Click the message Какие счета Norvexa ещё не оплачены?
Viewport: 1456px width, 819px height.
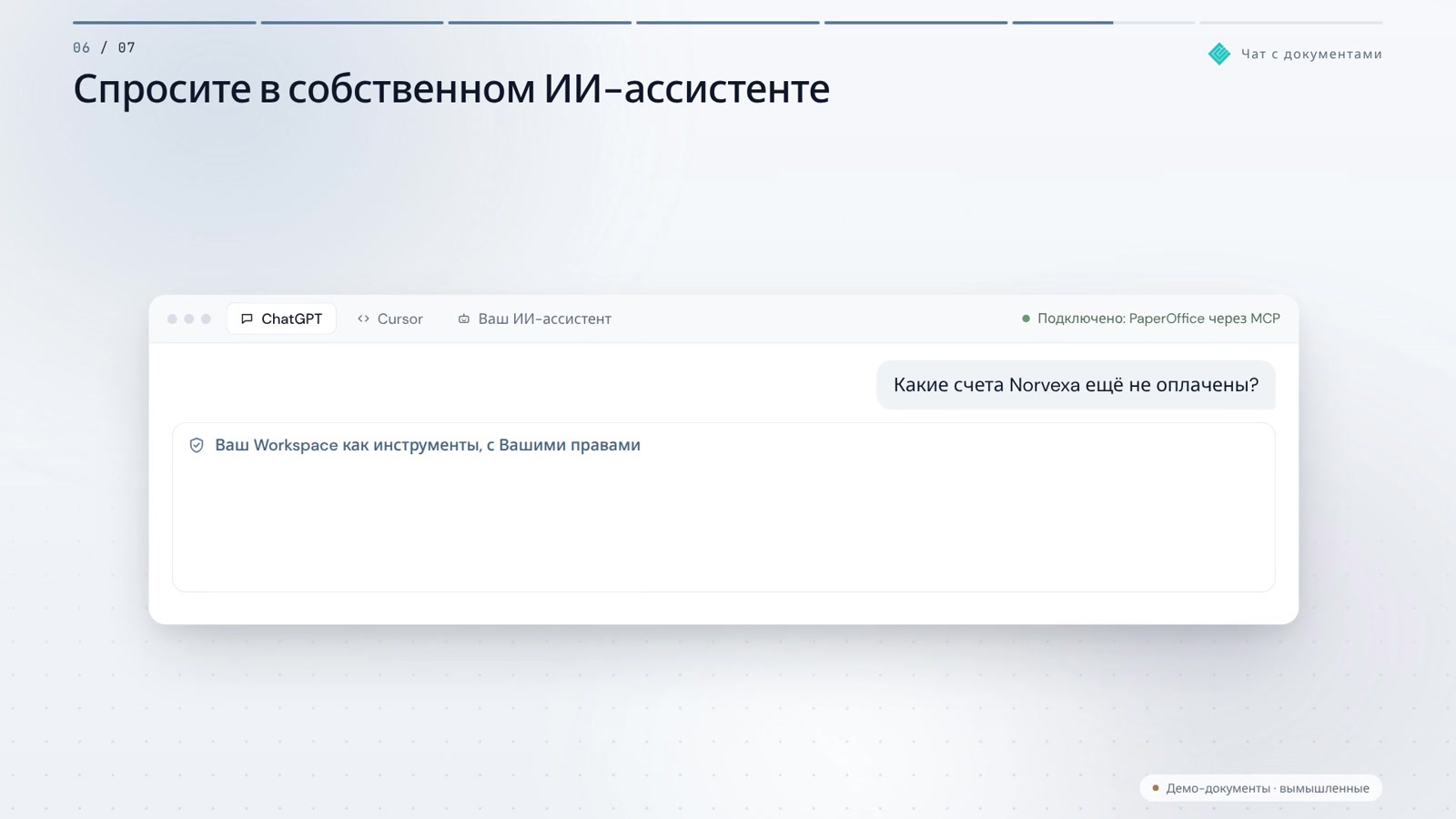[1076, 385]
